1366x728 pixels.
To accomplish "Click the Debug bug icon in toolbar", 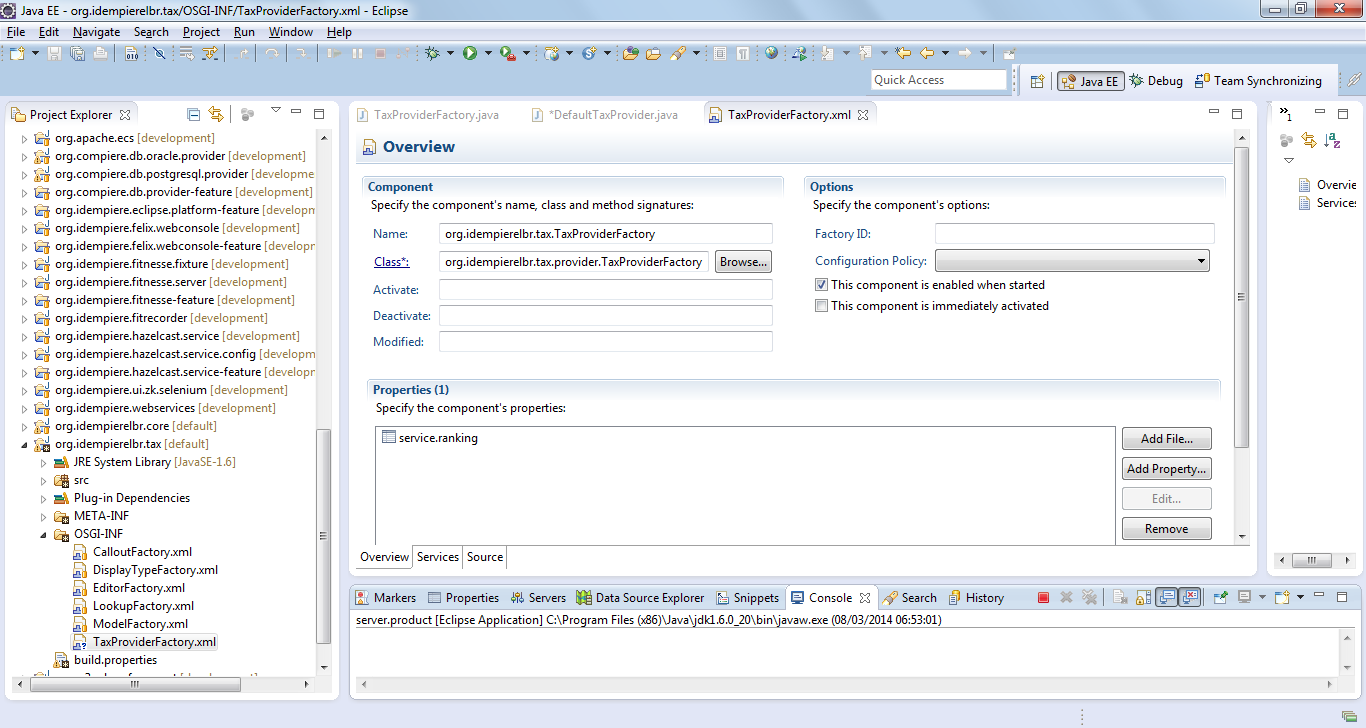I will (433, 53).
